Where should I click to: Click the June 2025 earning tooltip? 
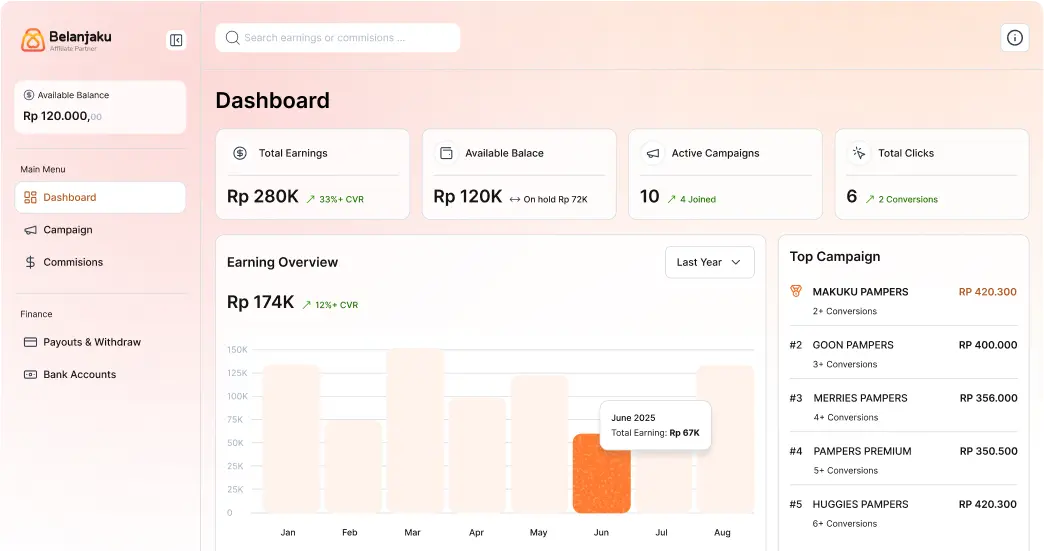pyautogui.click(x=655, y=425)
